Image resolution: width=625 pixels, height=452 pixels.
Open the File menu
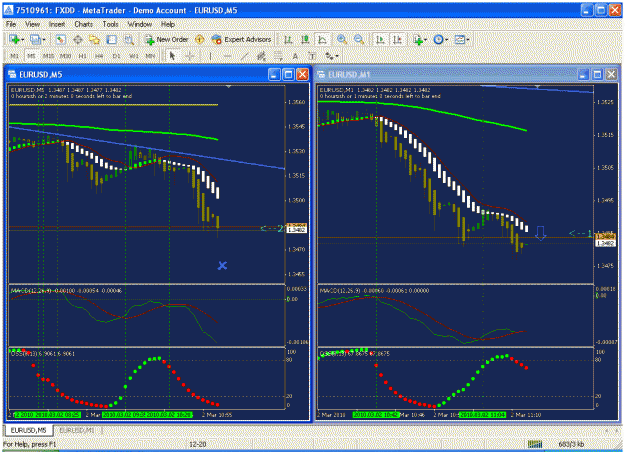[x=11, y=24]
